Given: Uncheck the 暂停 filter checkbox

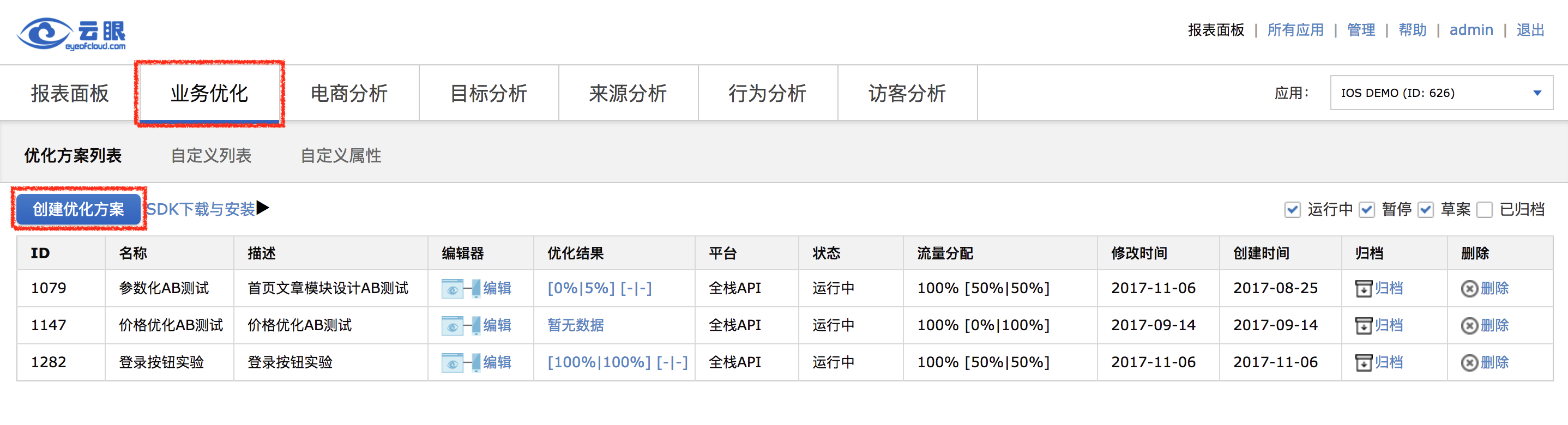Looking at the screenshot, I should 1366,210.
